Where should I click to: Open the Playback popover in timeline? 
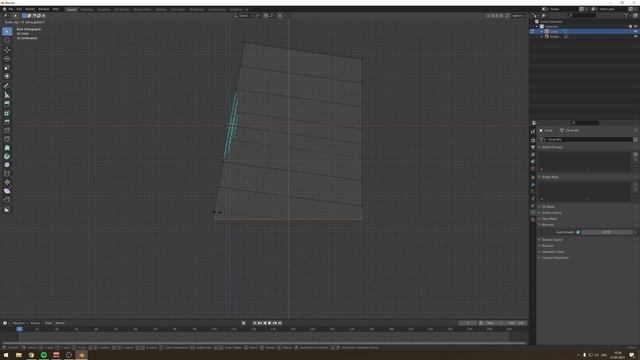pos(19,323)
